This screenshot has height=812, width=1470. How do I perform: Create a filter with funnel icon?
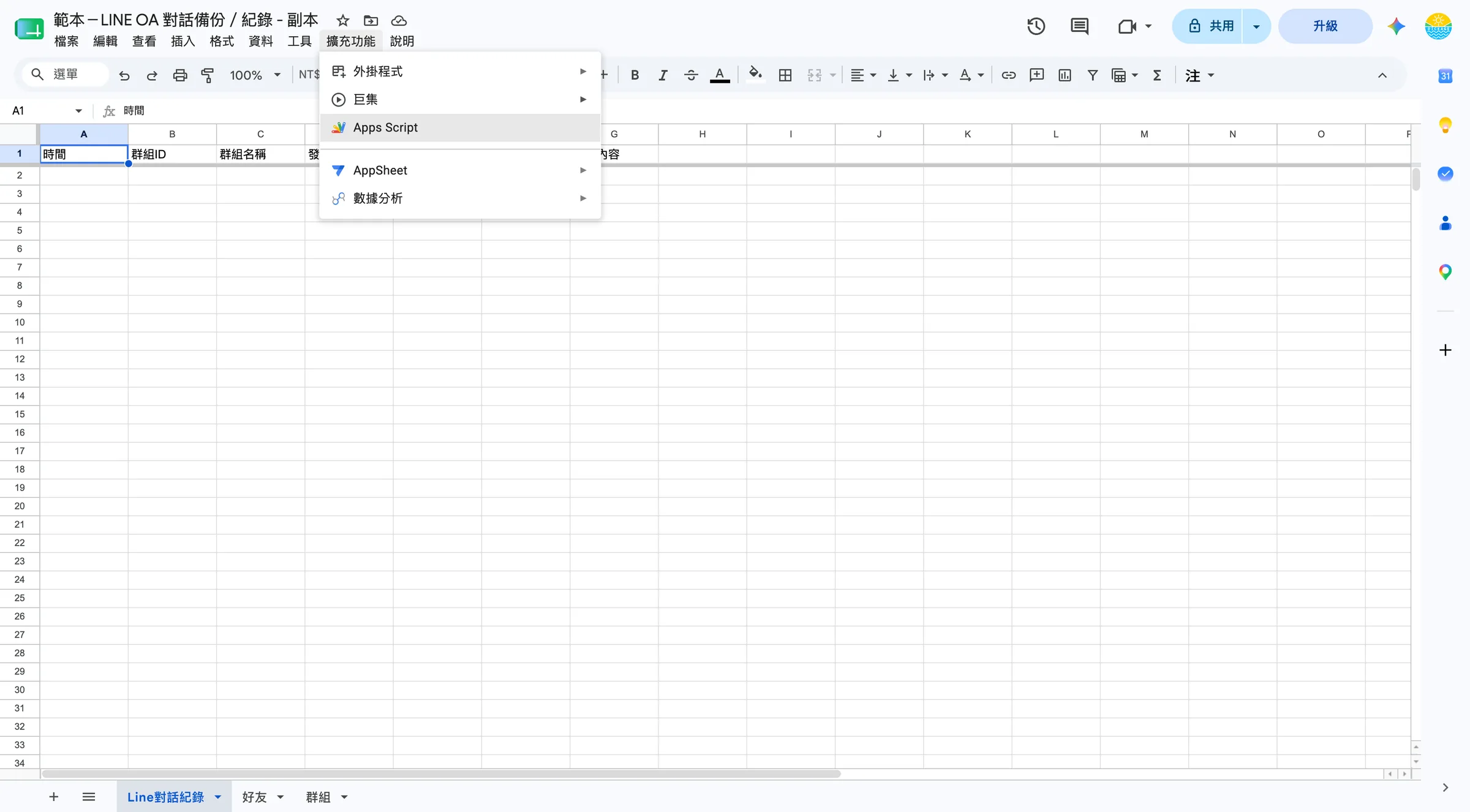[1092, 75]
